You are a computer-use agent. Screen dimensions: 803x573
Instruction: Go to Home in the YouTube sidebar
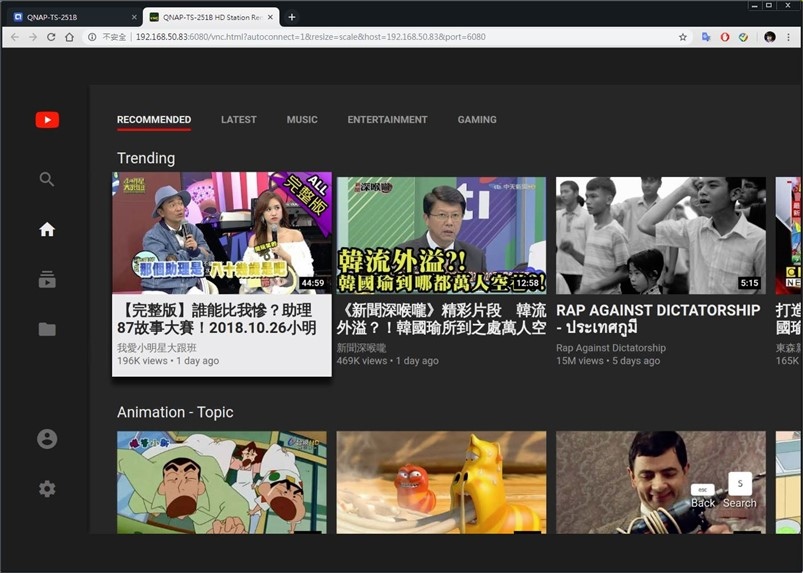(47, 229)
